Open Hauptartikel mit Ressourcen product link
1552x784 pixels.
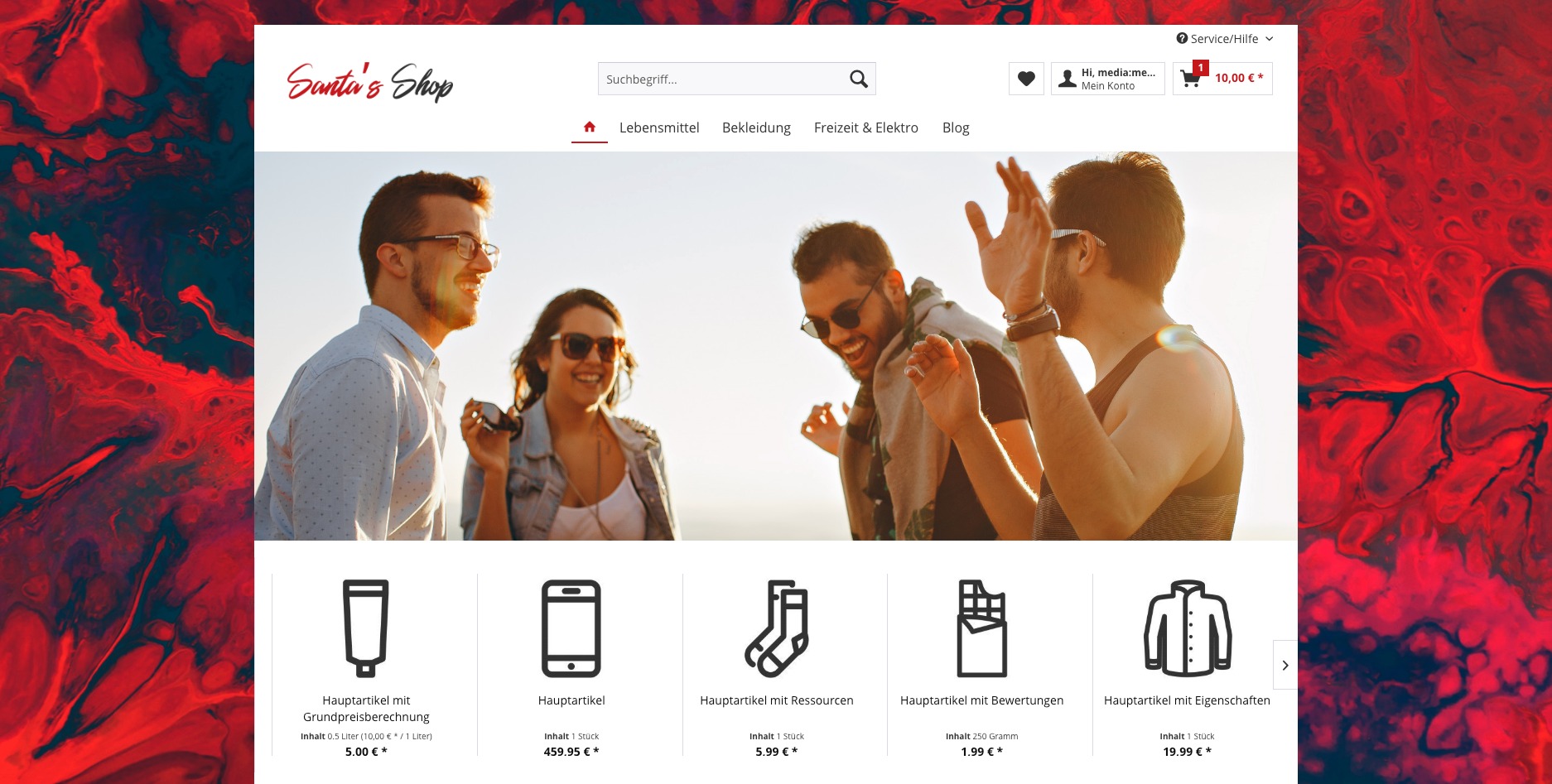777,700
